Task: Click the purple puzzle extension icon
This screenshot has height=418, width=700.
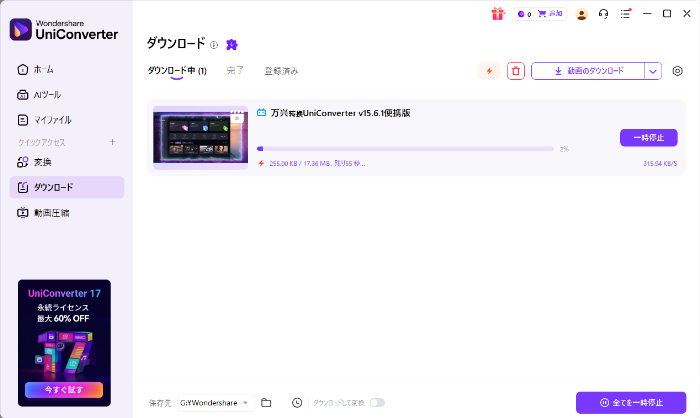Action: [x=232, y=45]
